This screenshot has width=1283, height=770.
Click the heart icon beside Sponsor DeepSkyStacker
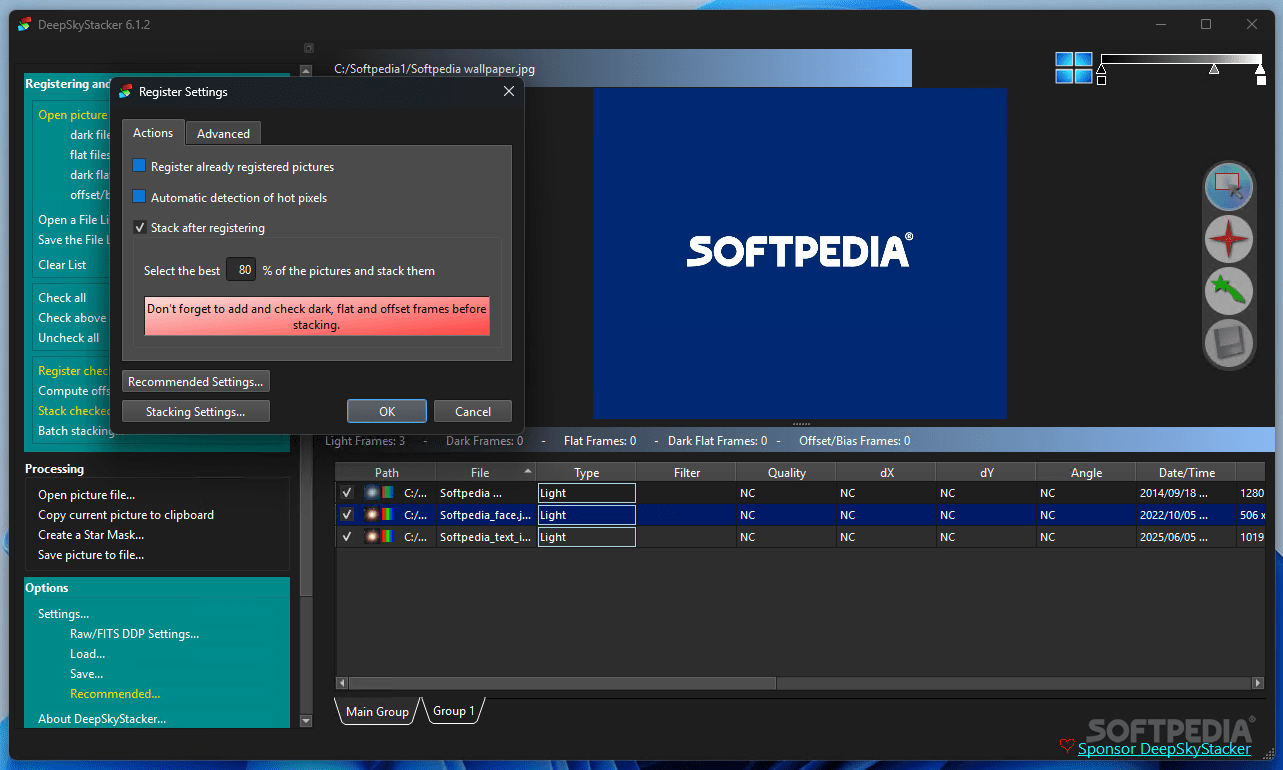pos(1067,747)
